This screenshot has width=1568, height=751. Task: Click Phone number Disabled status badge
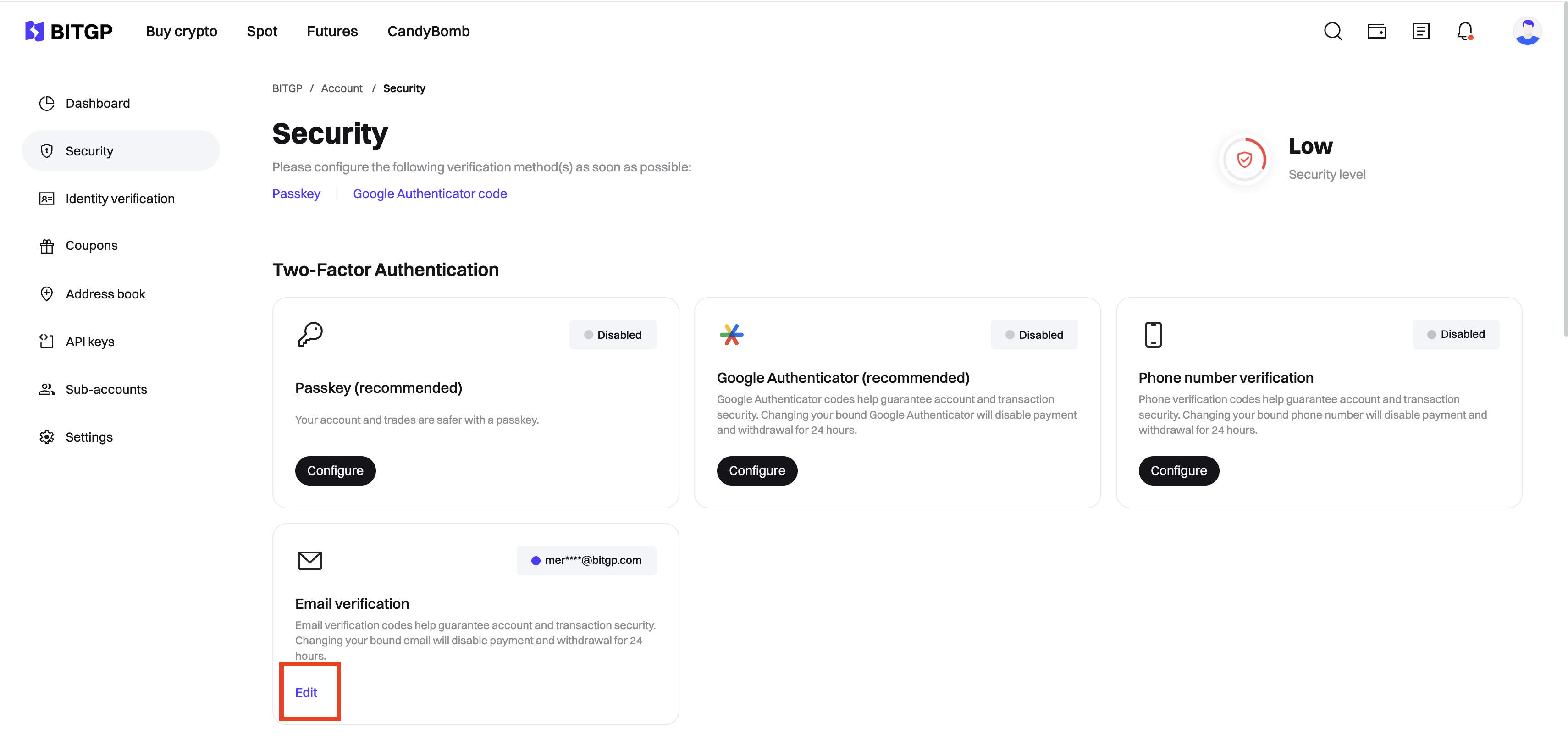click(1456, 334)
